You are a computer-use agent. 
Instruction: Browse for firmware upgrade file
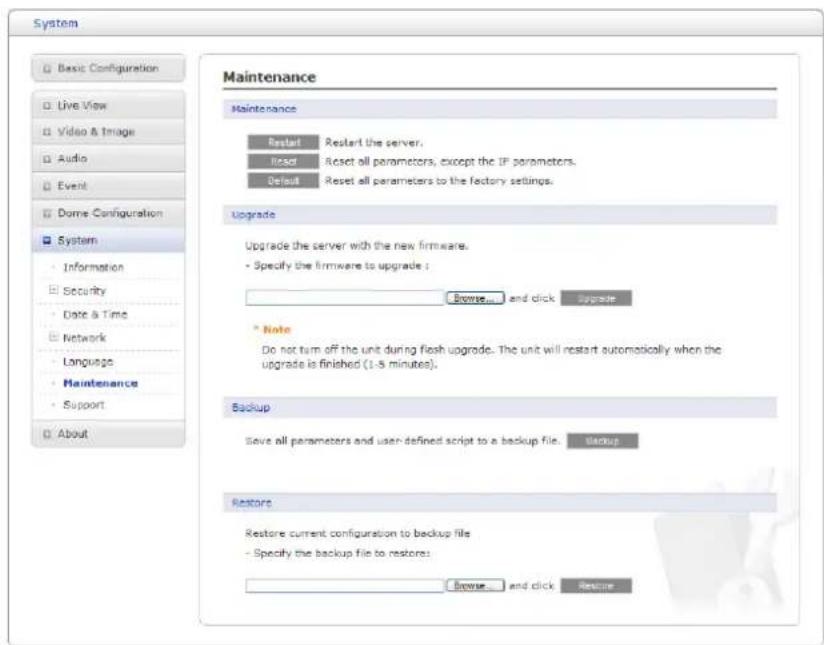[475, 298]
